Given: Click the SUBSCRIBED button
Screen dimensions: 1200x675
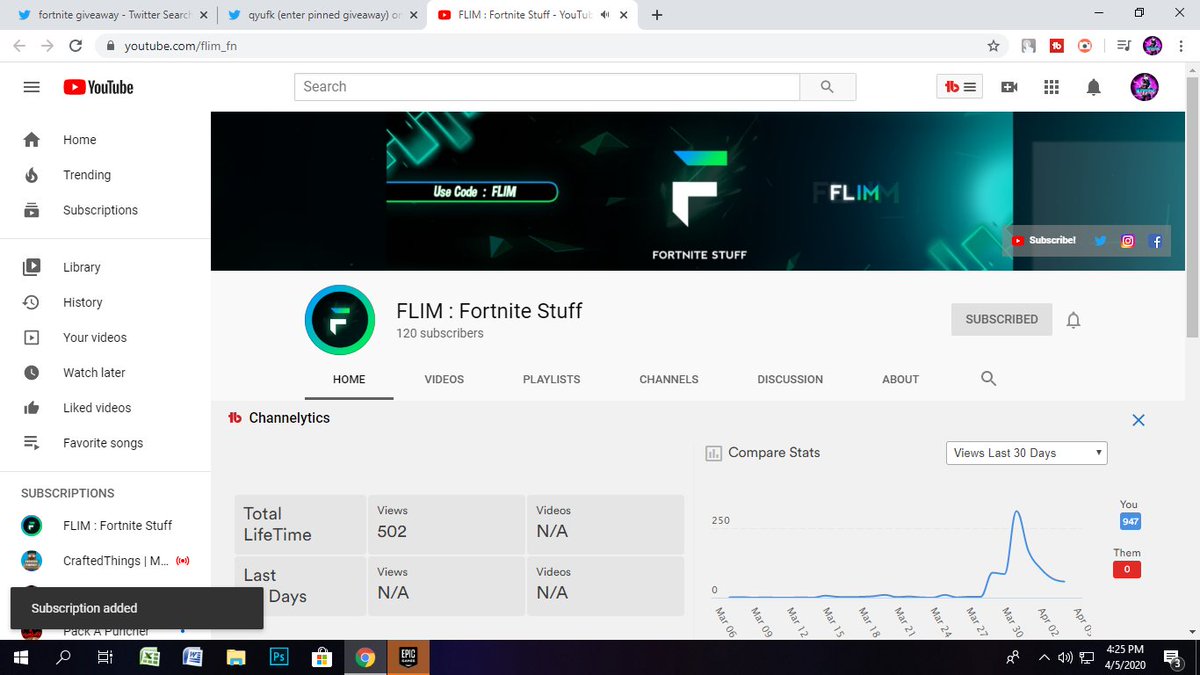Looking at the screenshot, I should pos(1001,319).
